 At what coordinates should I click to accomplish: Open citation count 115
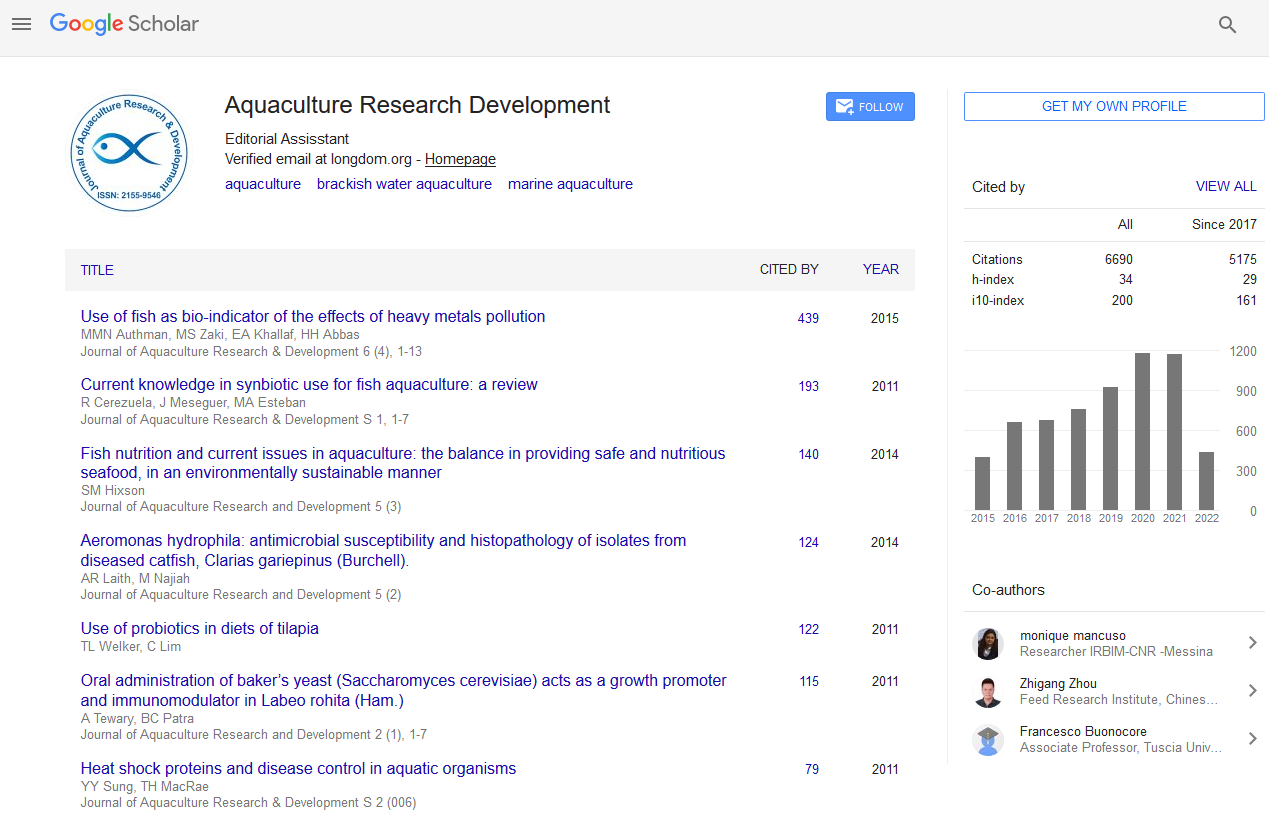coord(808,681)
